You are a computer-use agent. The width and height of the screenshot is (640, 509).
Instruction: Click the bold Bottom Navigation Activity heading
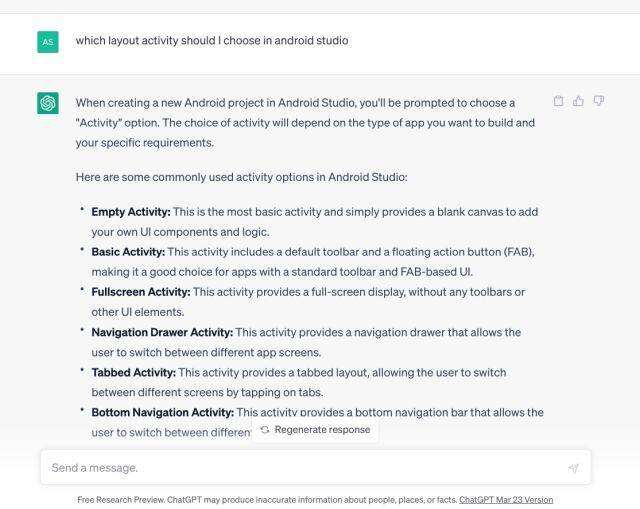tap(163, 412)
